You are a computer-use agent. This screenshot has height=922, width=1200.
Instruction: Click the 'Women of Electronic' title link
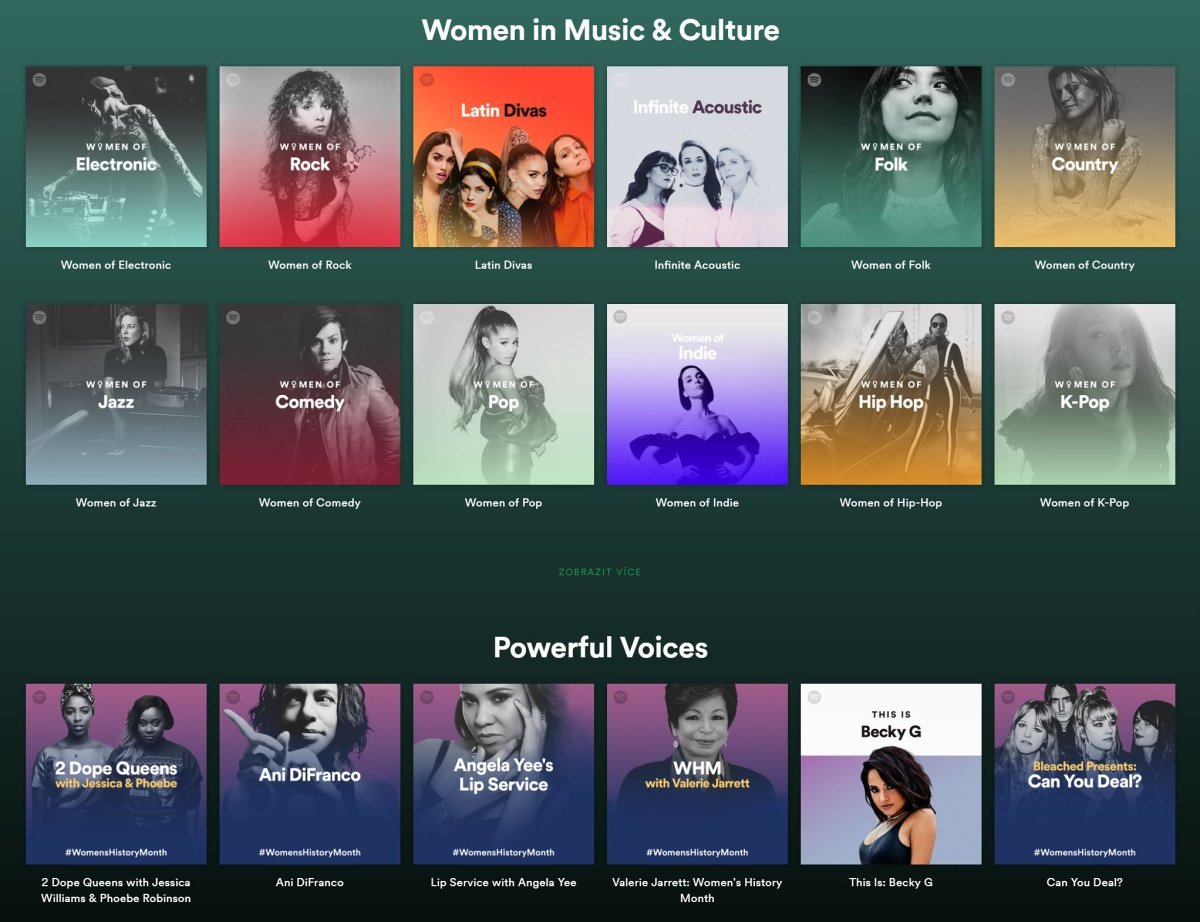pyautogui.click(x=116, y=265)
